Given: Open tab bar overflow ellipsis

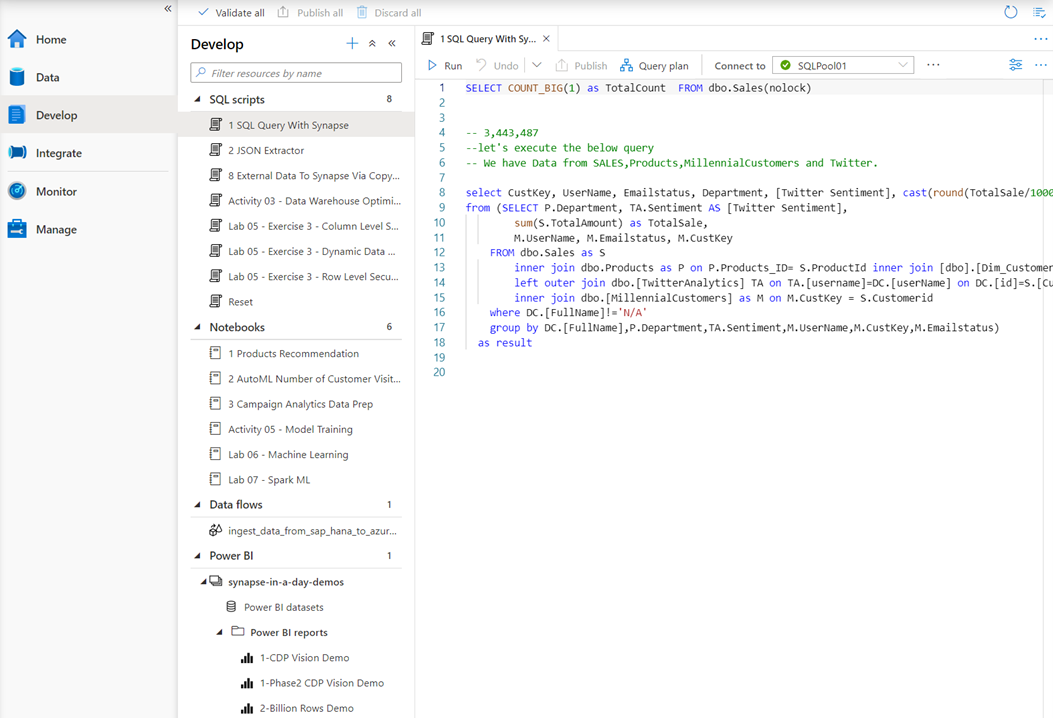Looking at the screenshot, I should point(1040,39).
